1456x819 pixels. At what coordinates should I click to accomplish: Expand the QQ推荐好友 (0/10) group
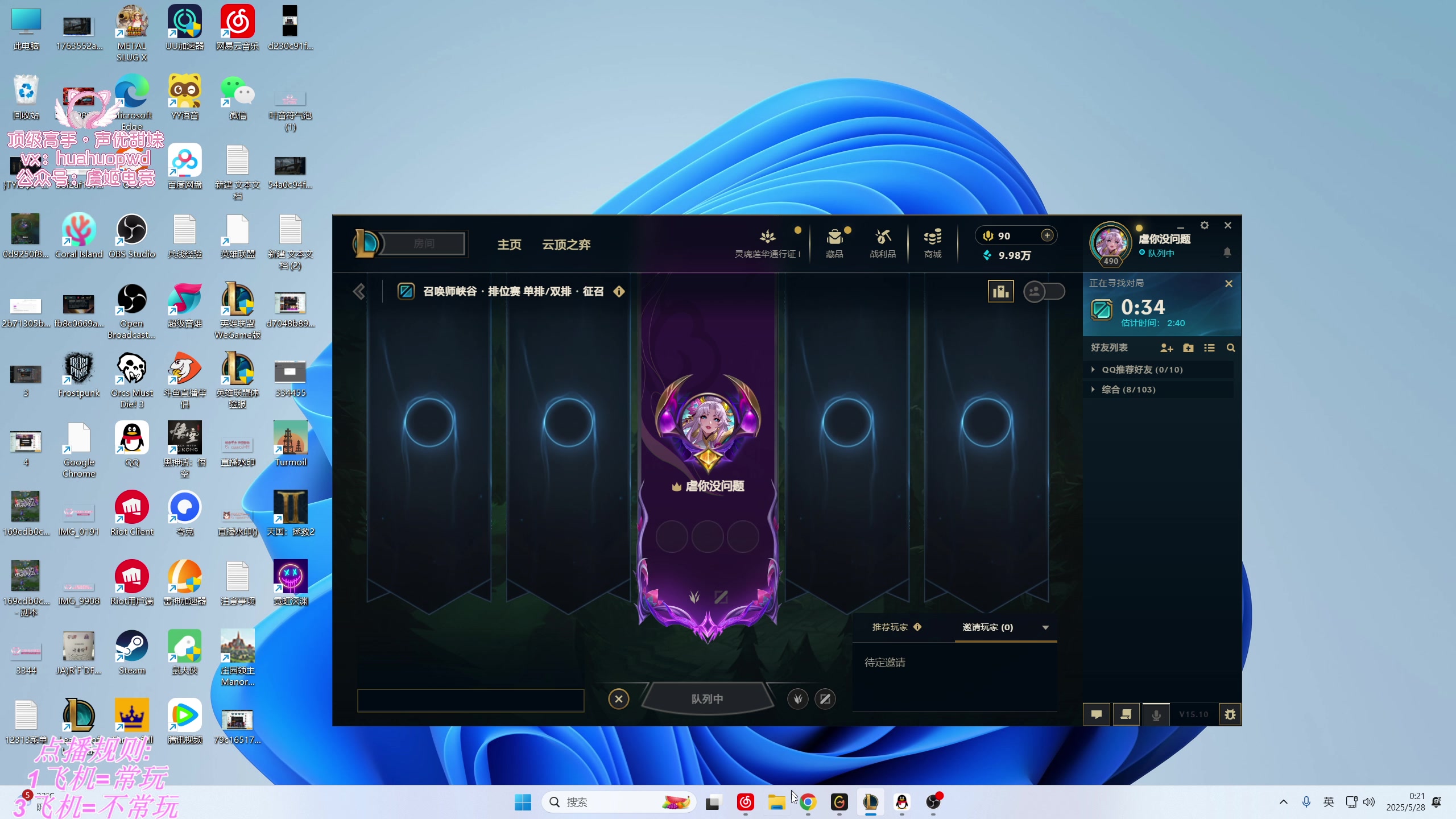[x=1159, y=370]
